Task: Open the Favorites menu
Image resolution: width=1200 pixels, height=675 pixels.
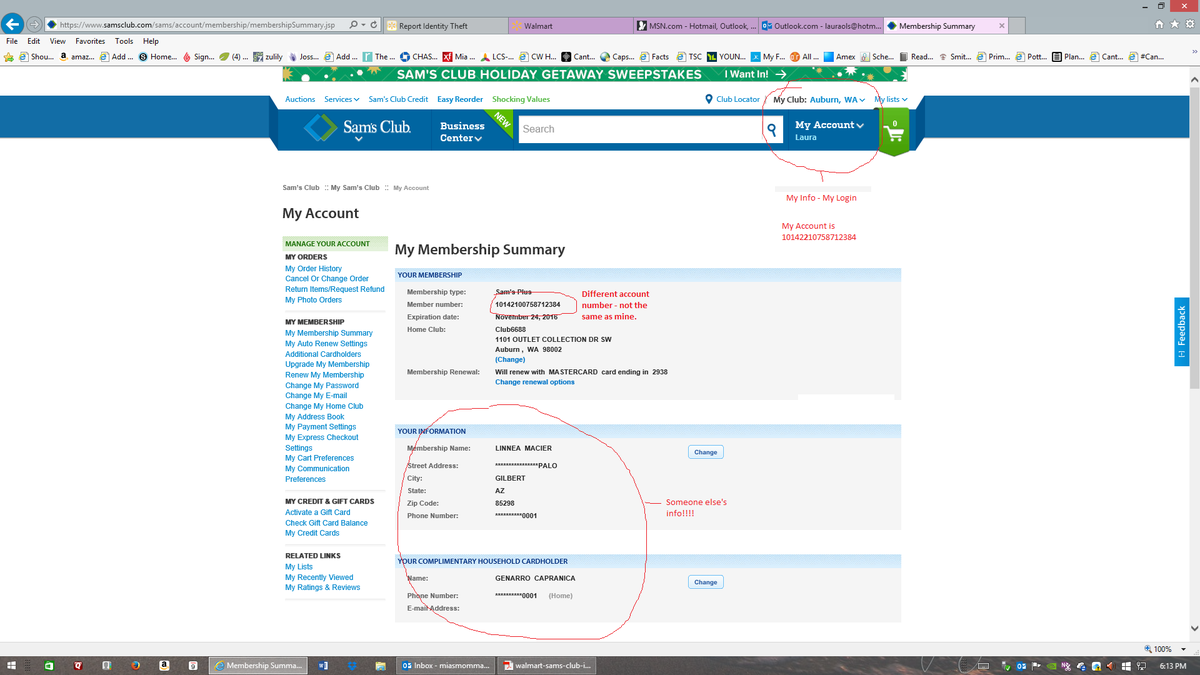Action: 90,41
